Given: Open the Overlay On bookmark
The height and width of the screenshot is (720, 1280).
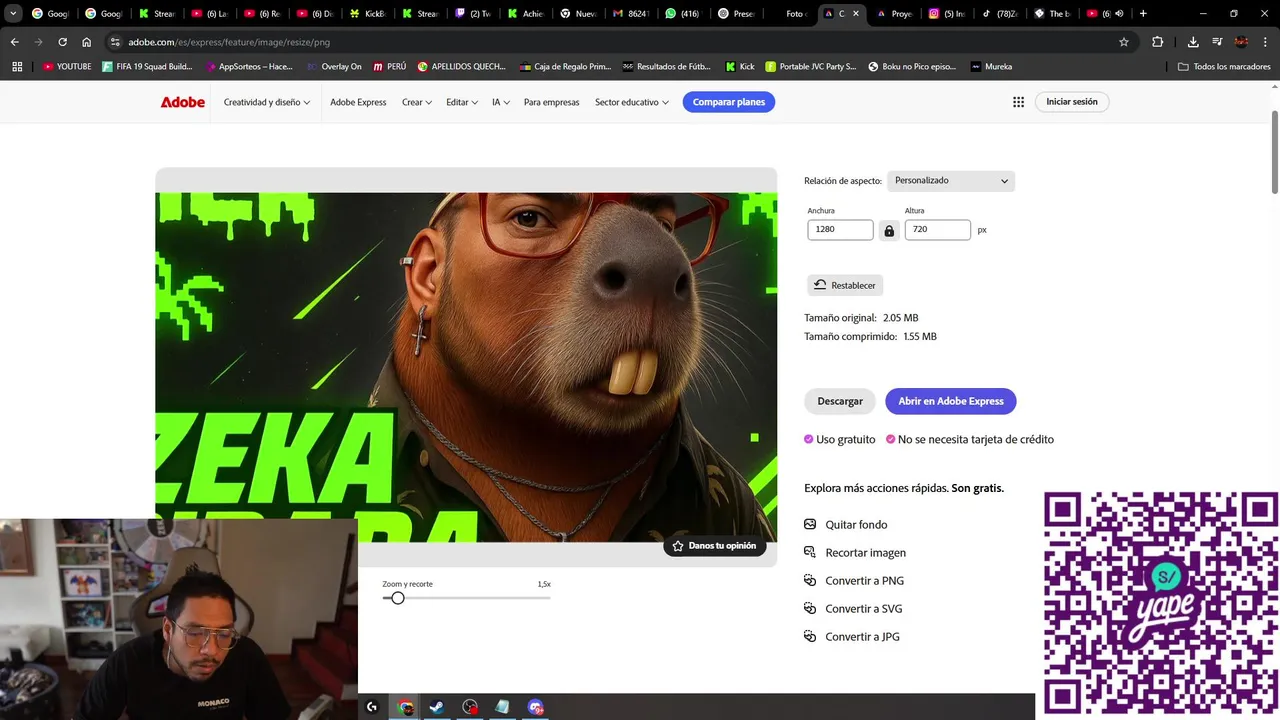Looking at the screenshot, I should pos(335,66).
